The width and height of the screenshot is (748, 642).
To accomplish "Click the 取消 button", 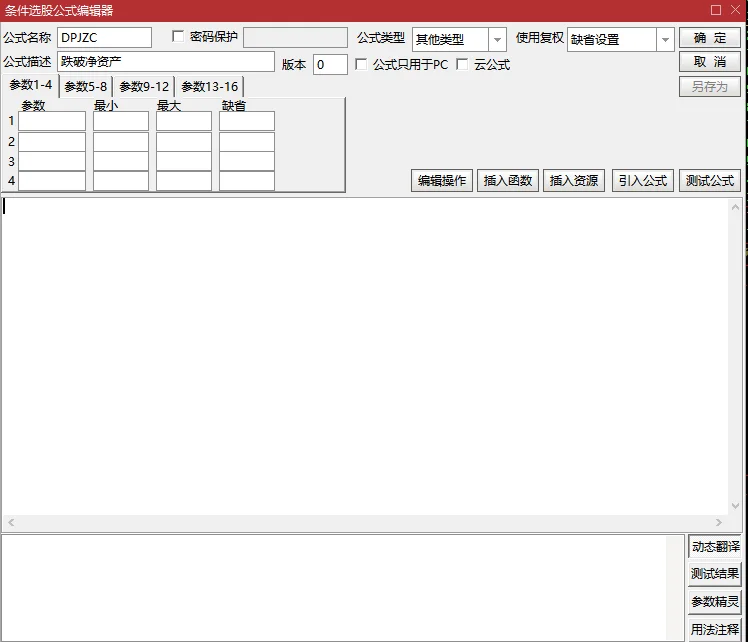I will [710, 62].
